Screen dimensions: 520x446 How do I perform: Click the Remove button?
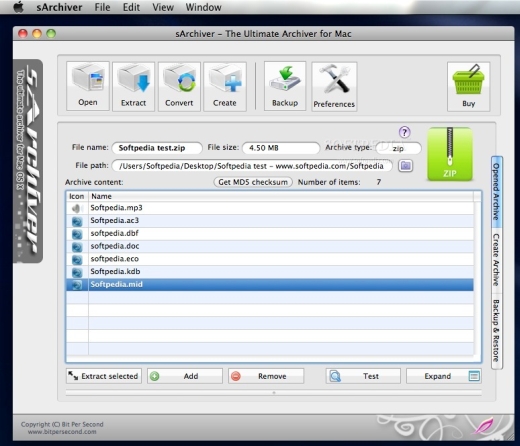[266, 376]
